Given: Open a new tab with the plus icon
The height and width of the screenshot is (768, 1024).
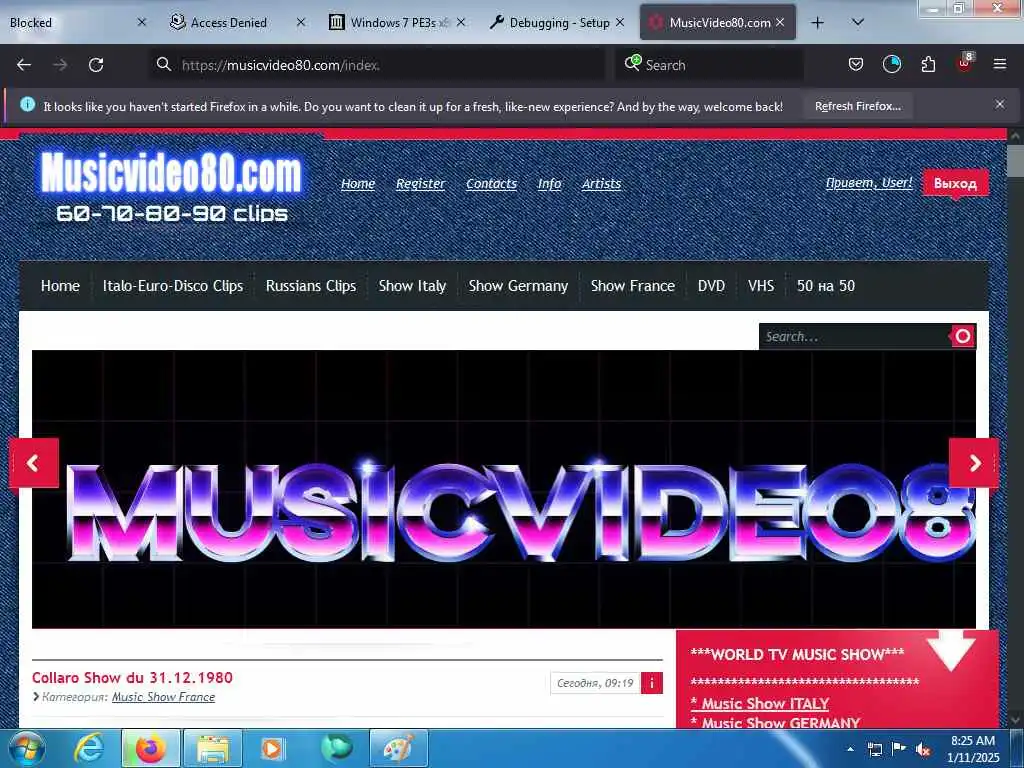Looking at the screenshot, I should click(x=817, y=23).
